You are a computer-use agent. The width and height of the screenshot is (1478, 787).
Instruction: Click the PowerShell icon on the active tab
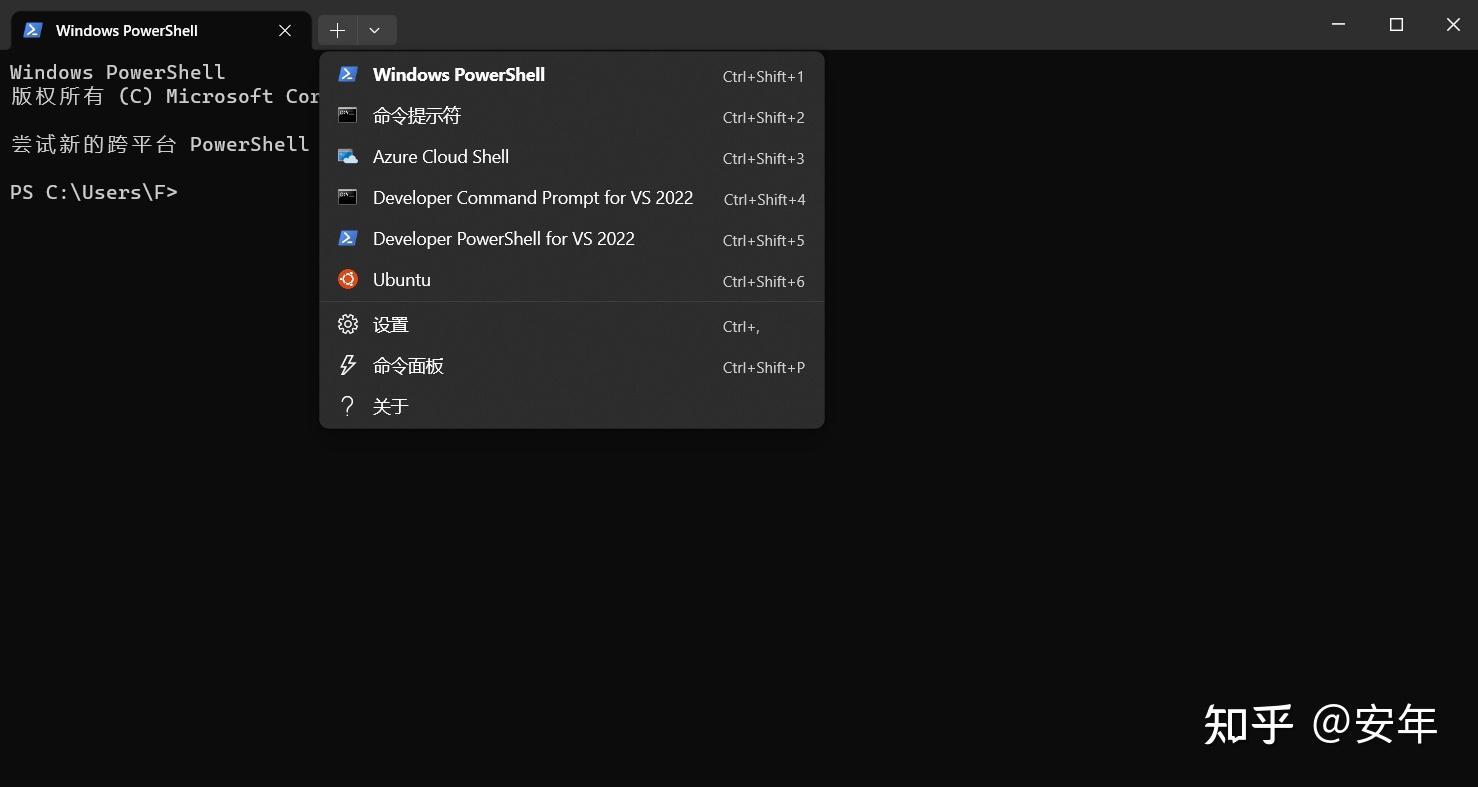(x=33, y=30)
